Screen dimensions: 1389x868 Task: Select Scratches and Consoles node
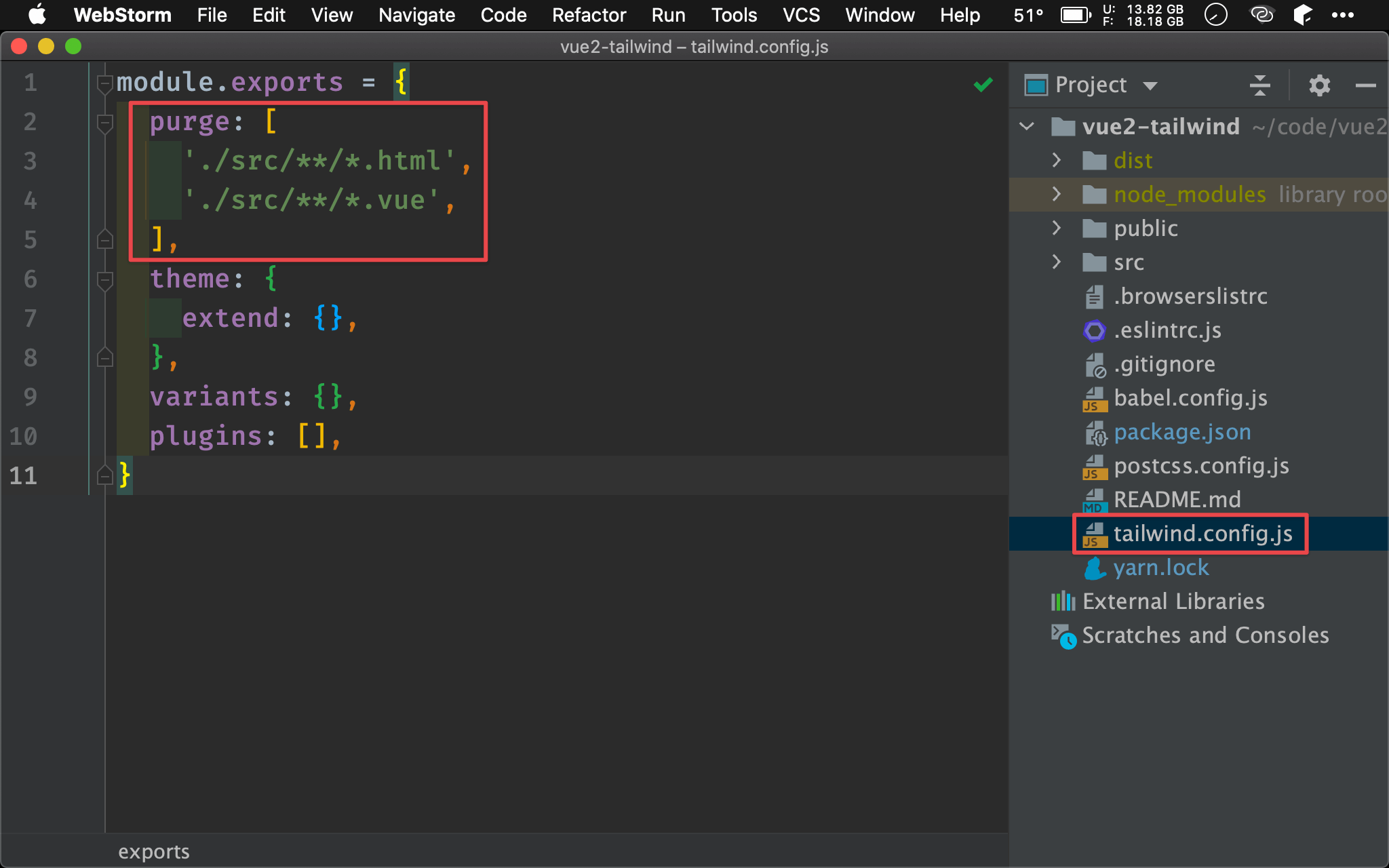tap(1205, 635)
